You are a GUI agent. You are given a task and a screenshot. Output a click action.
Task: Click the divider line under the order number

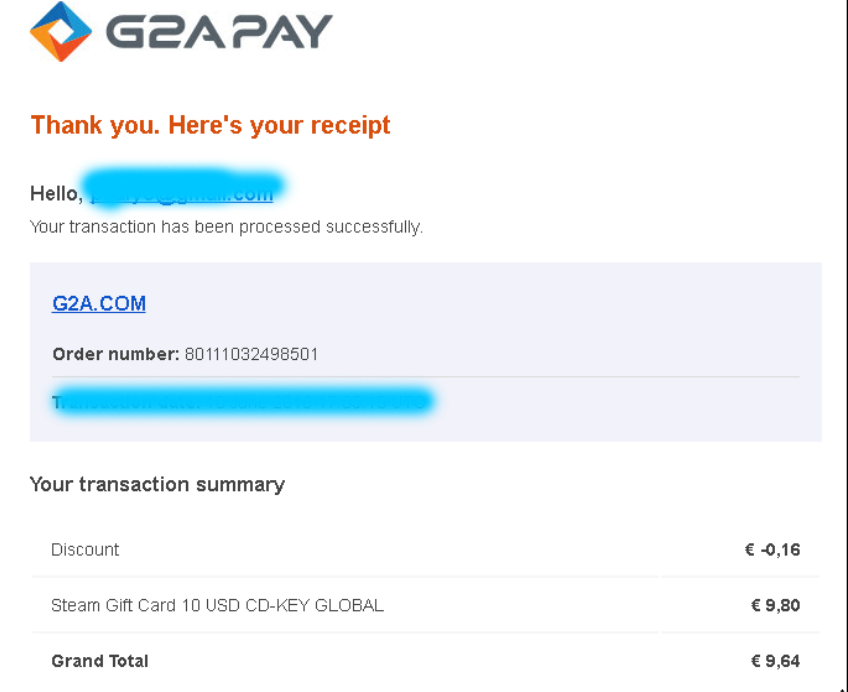(x=426, y=376)
